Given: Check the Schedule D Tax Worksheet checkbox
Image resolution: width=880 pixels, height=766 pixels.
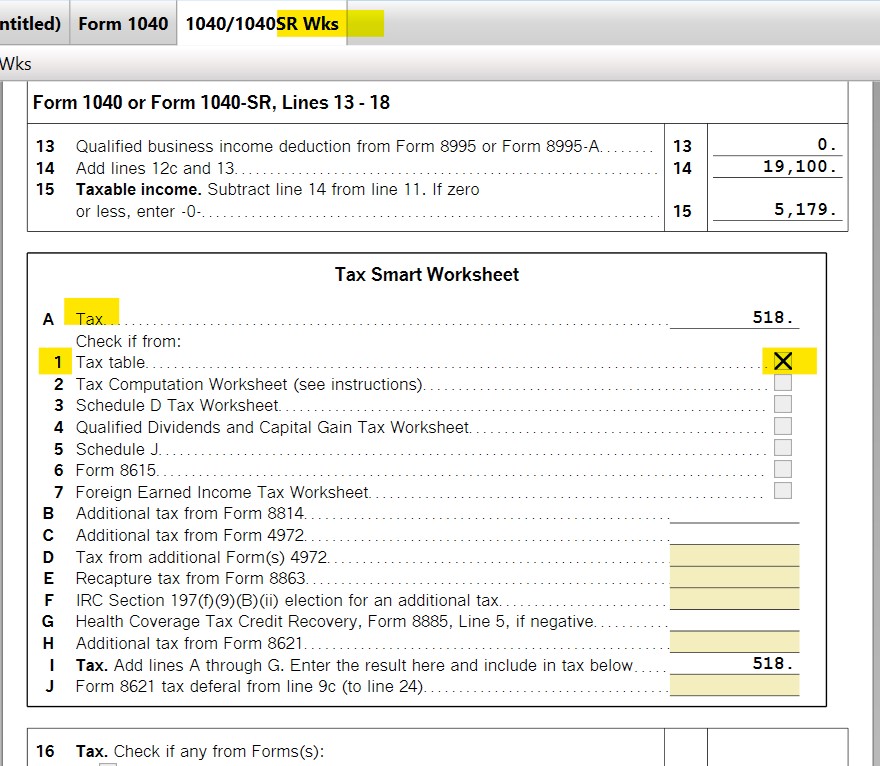Looking at the screenshot, I should (783, 404).
